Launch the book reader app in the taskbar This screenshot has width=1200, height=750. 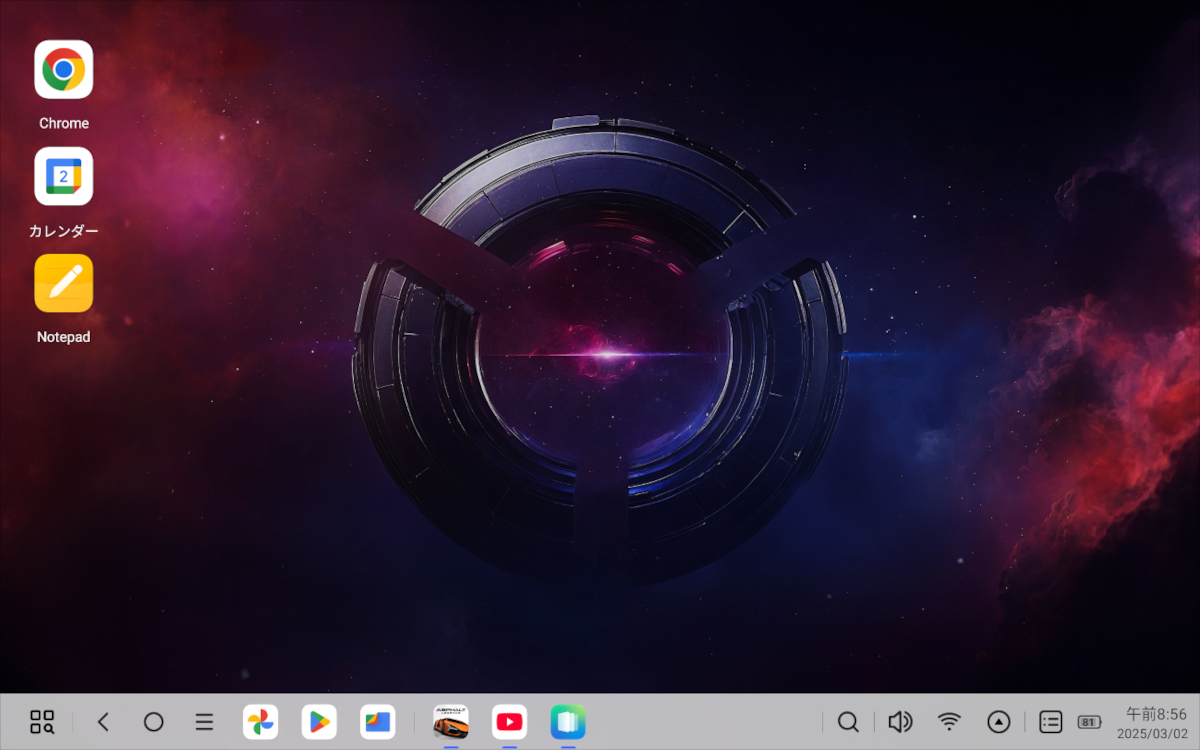(x=567, y=721)
